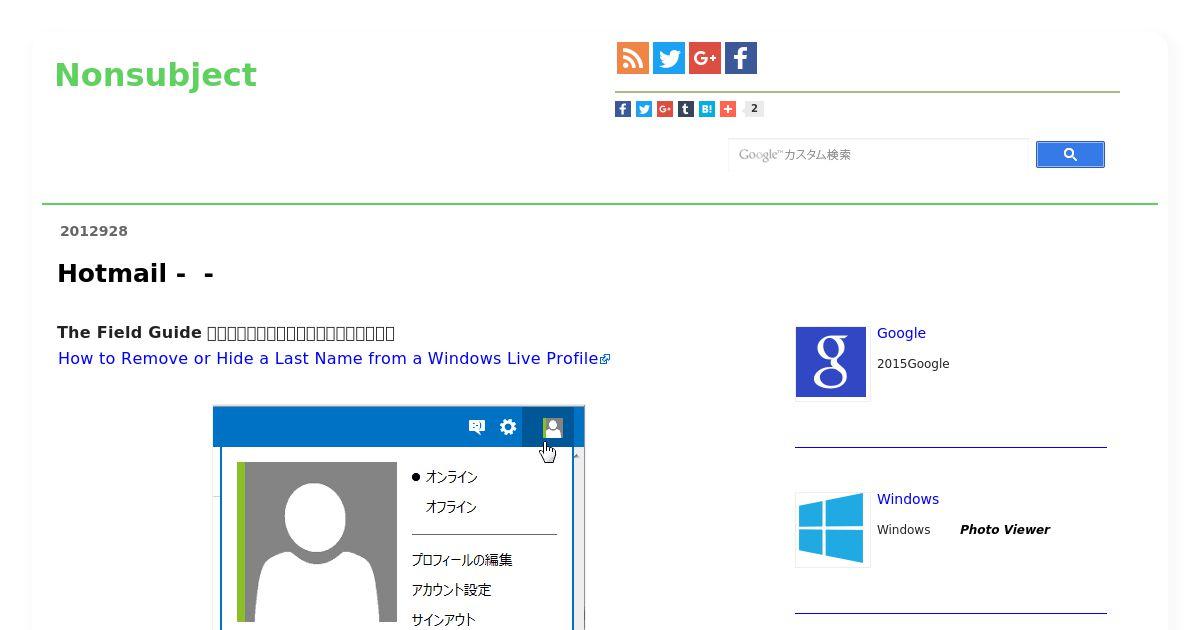Viewport: 1200px width, 630px height.
Task: Open the Hotmail post title
Action: [x=136, y=273]
